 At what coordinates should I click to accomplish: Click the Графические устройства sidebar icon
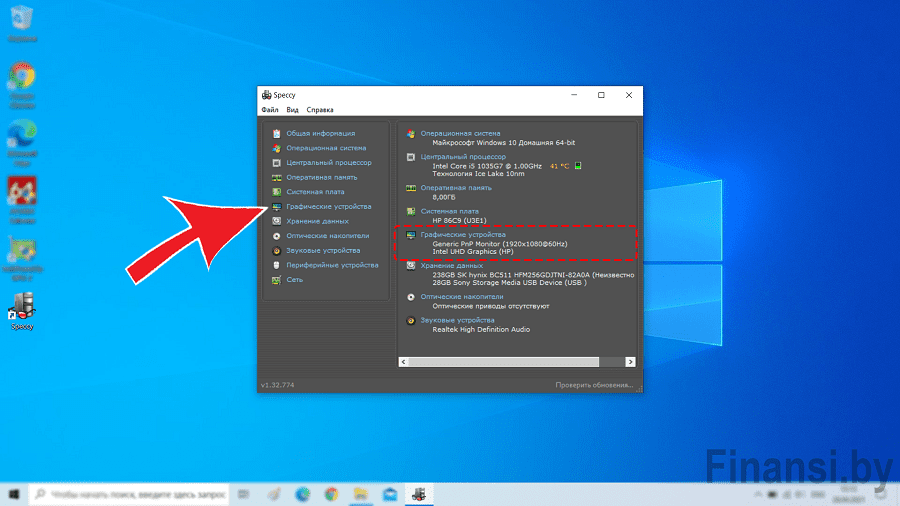coord(277,207)
